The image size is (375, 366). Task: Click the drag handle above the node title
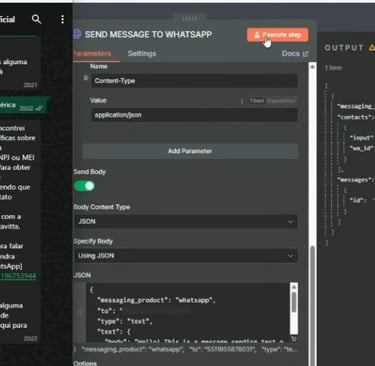(189, 19)
